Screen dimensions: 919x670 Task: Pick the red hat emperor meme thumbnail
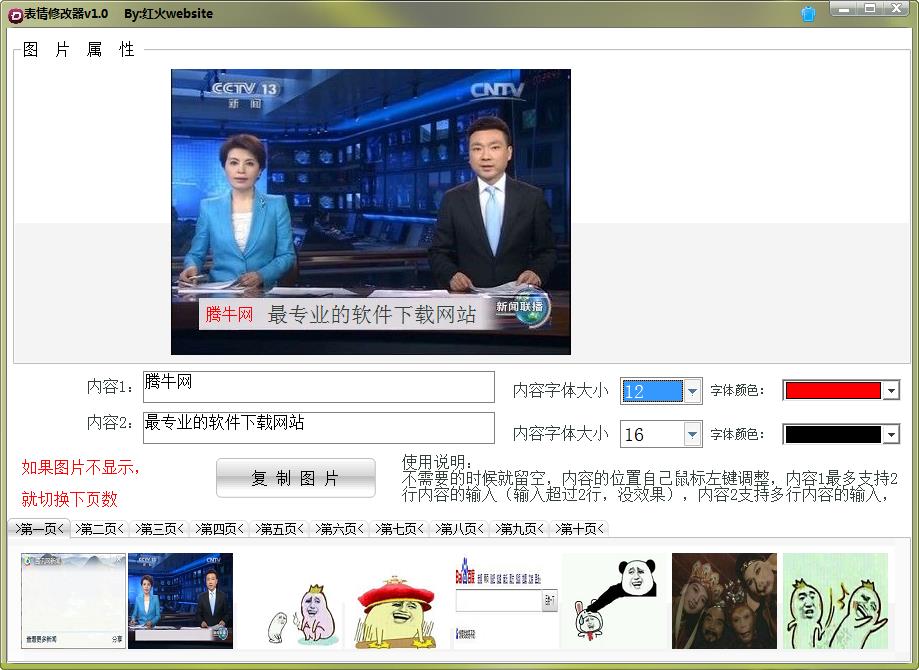pyautogui.click(x=395, y=600)
